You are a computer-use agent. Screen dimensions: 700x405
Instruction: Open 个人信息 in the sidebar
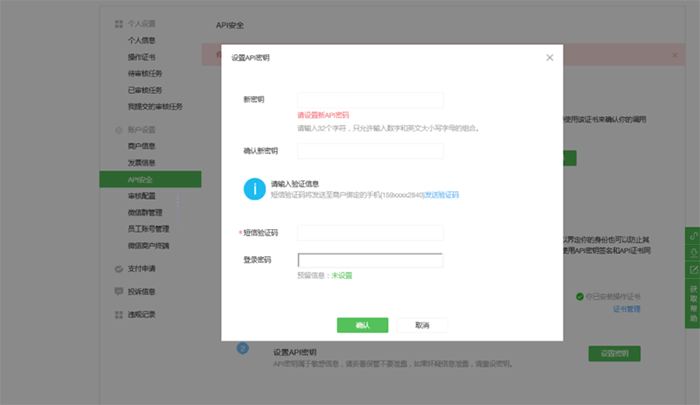(x=141, y=41)
